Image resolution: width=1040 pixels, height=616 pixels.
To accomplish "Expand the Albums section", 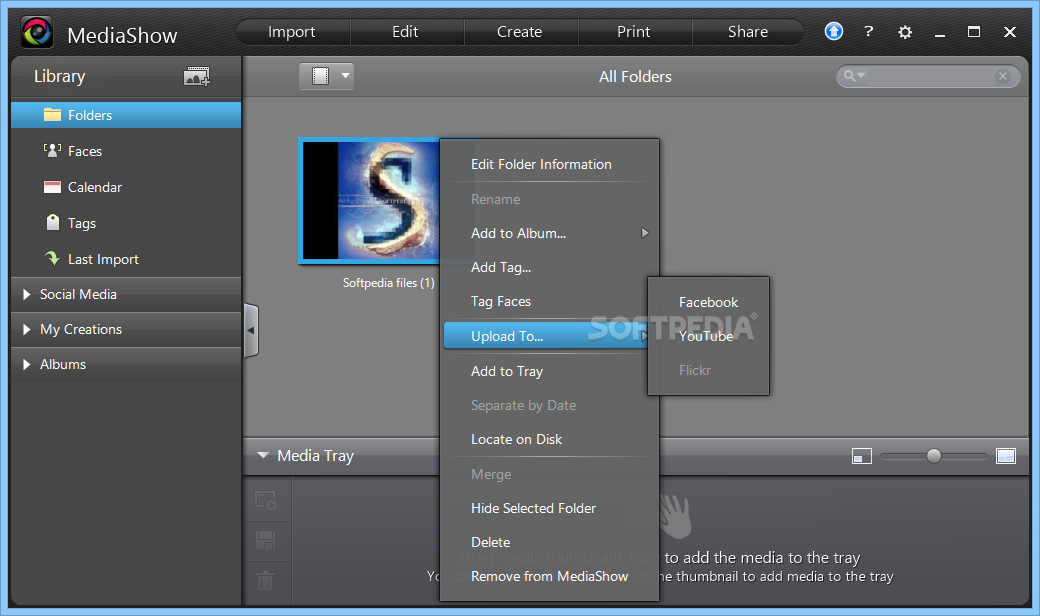I will tap(27, 364).
